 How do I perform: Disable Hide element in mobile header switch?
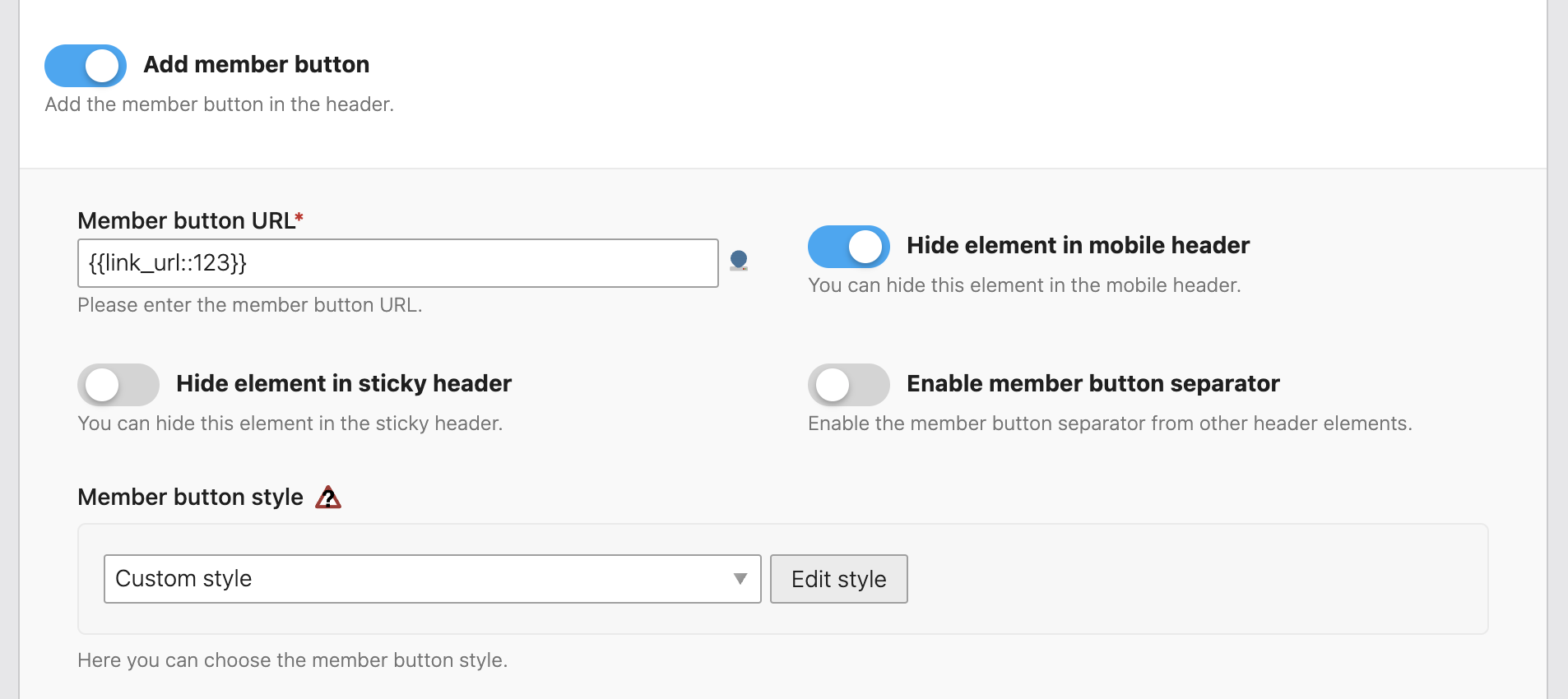pyautogui.click(x=848, y=247)
